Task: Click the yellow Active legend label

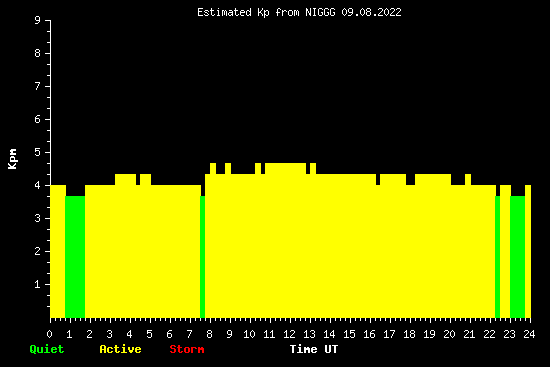Action: (x=120, y=349)
